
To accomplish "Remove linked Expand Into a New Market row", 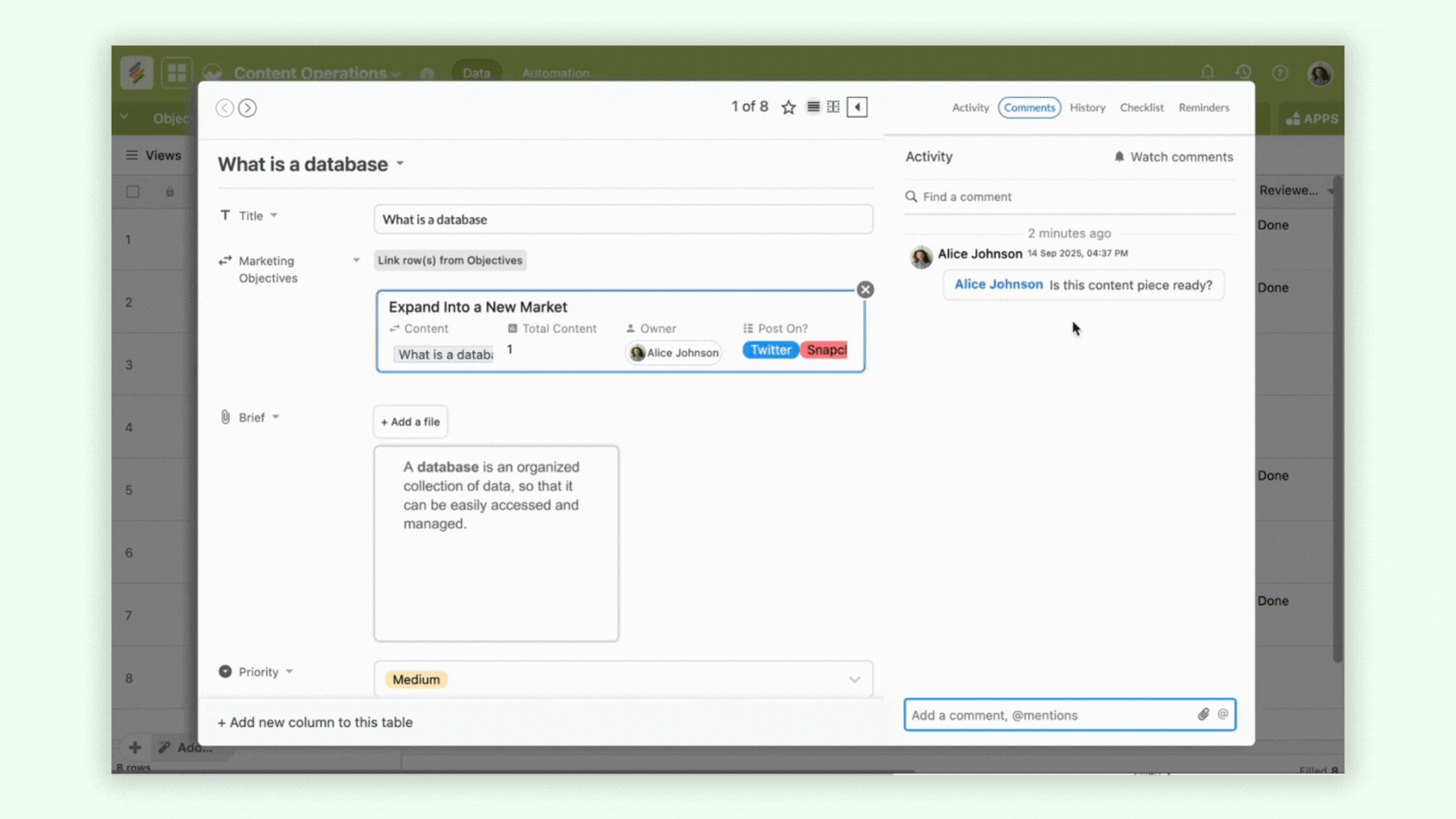I will [865, 289].
